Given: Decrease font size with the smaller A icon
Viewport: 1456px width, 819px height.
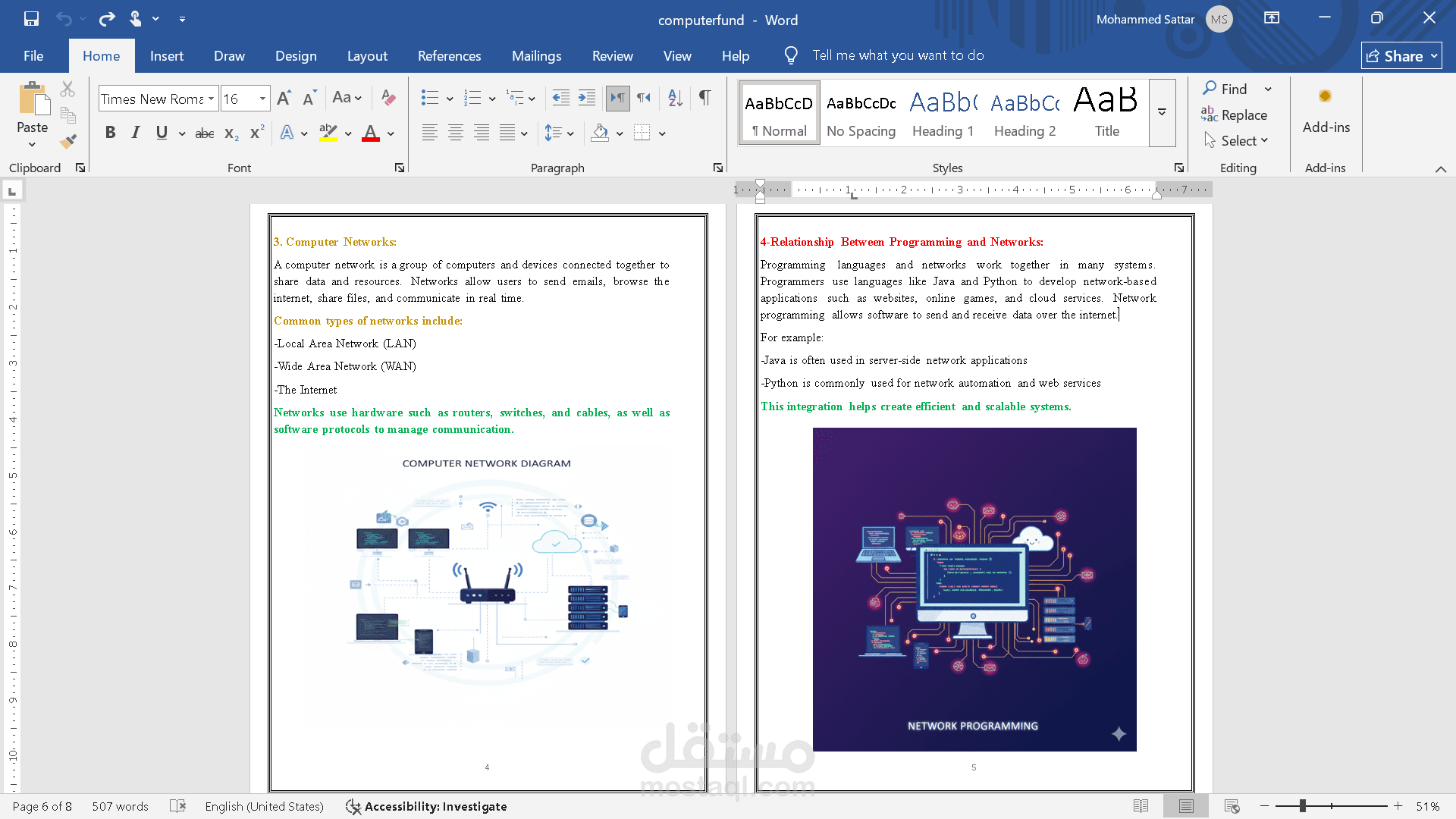Looking at the screenshot, I should pos(309,99).
